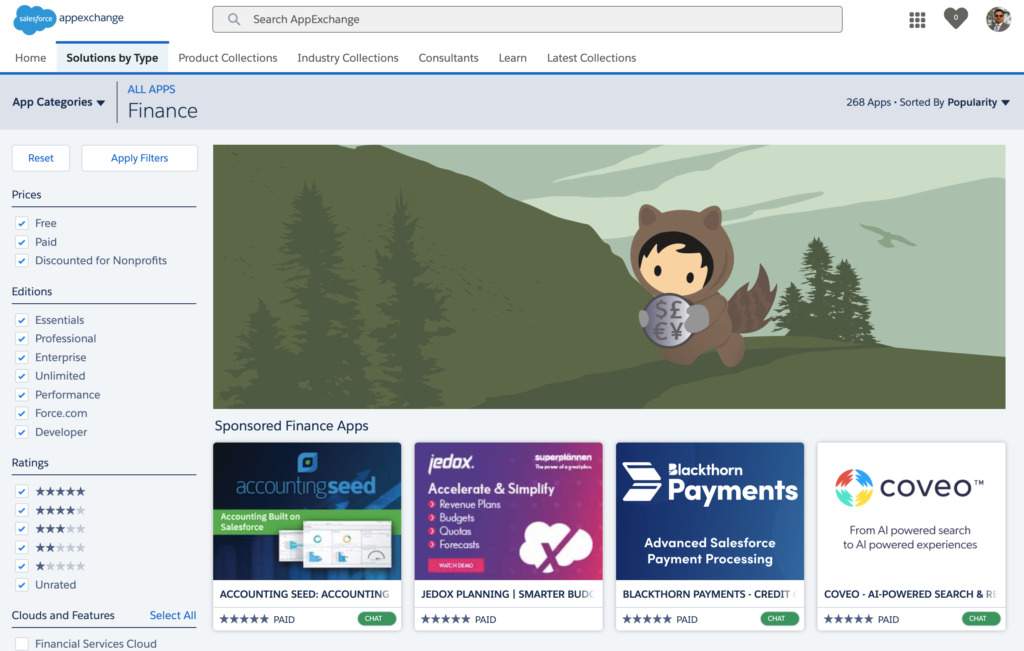
Task: Click the star rating on Blackthorn Payments card
Action: [647, 619]
